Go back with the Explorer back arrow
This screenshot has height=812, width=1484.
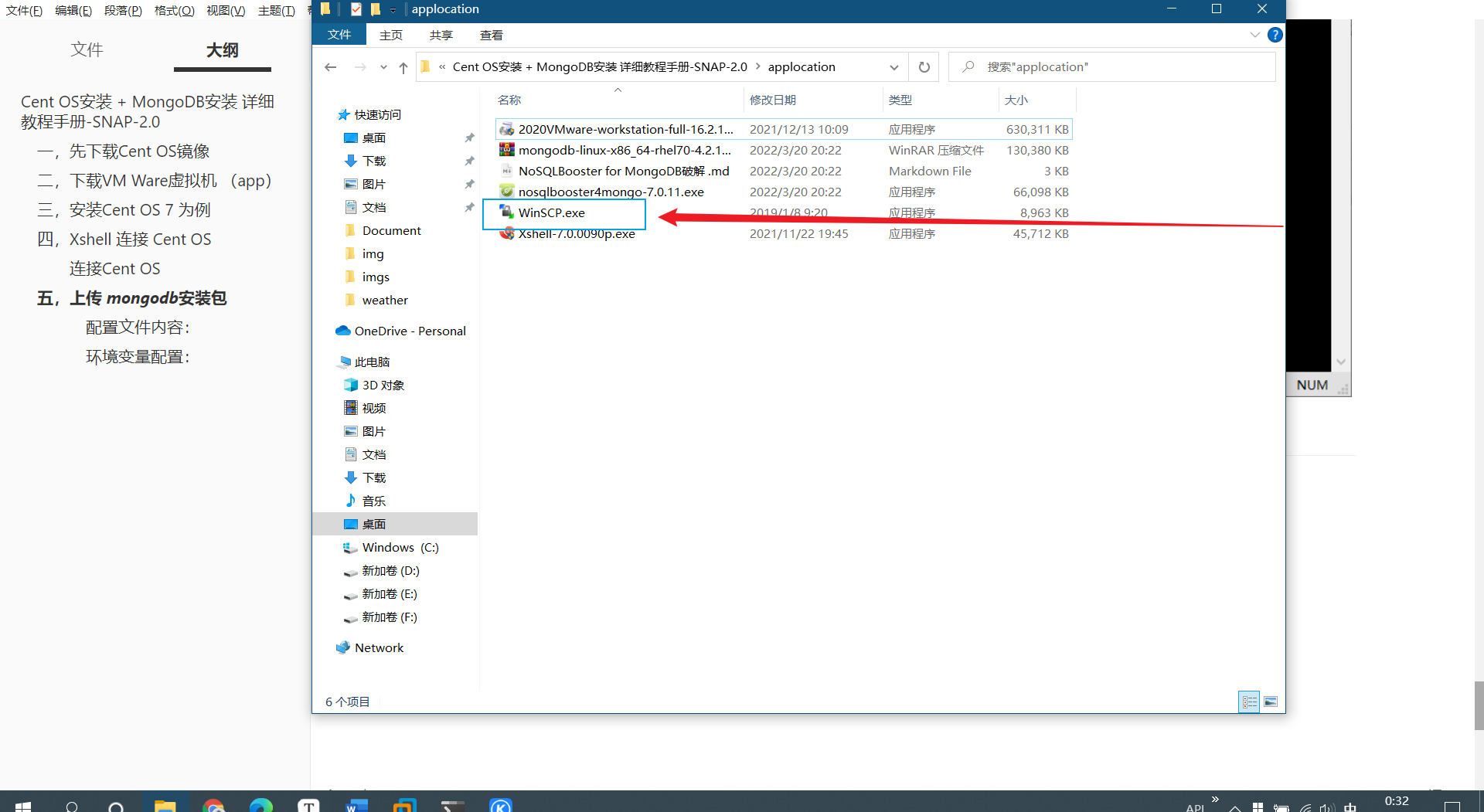click(x=331, y=67)
